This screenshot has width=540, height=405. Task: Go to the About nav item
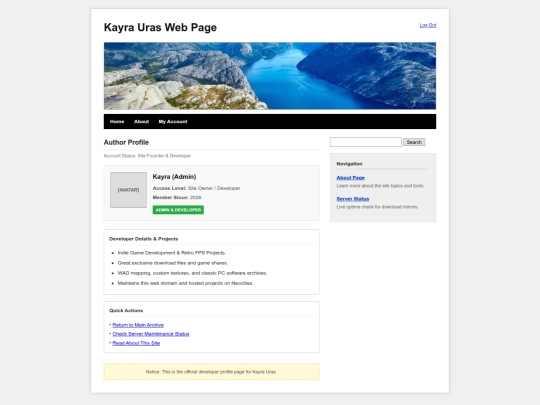click(x=141, y=122)
